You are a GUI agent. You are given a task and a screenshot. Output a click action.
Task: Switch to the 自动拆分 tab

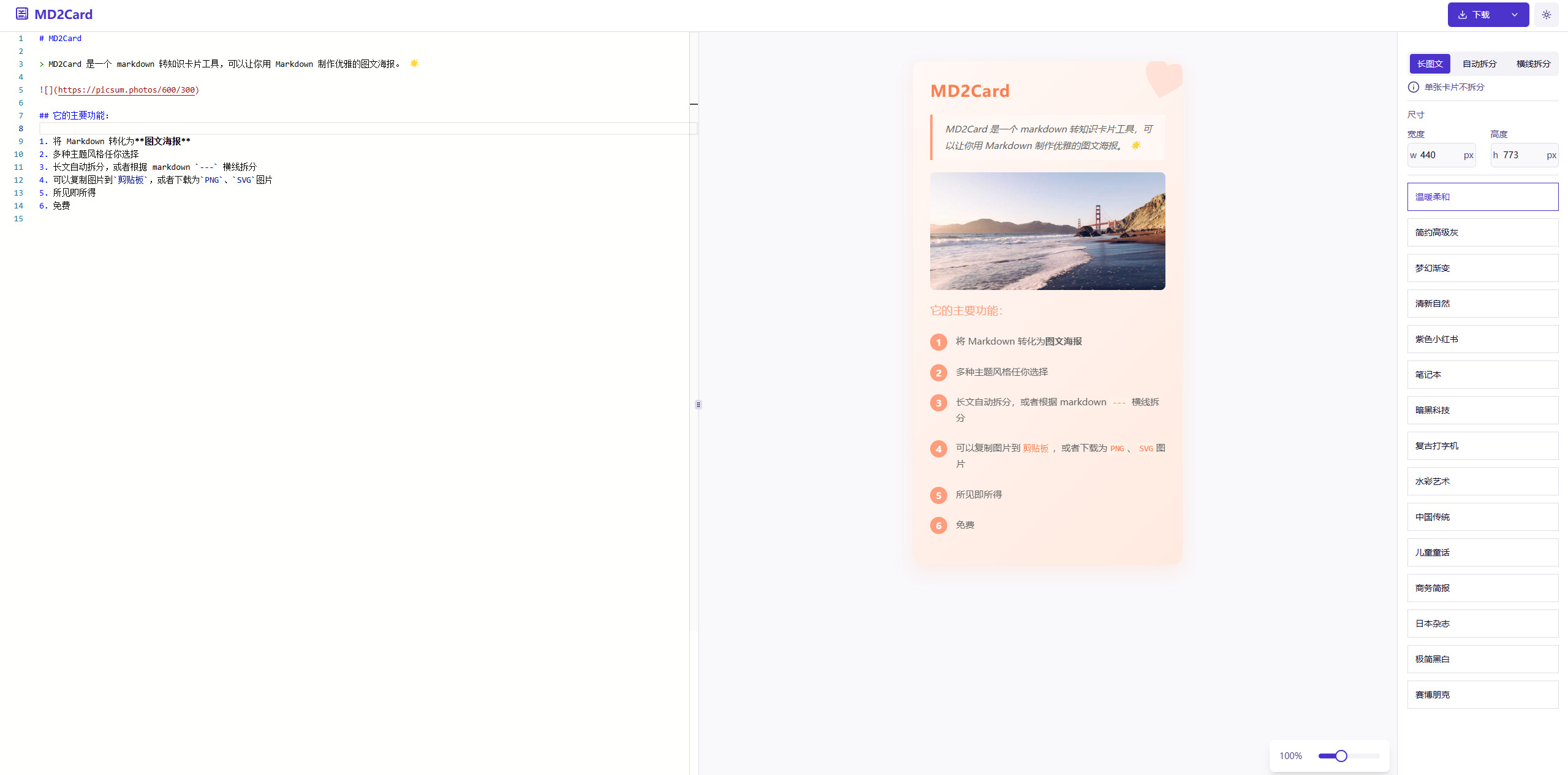[1479, 64]
